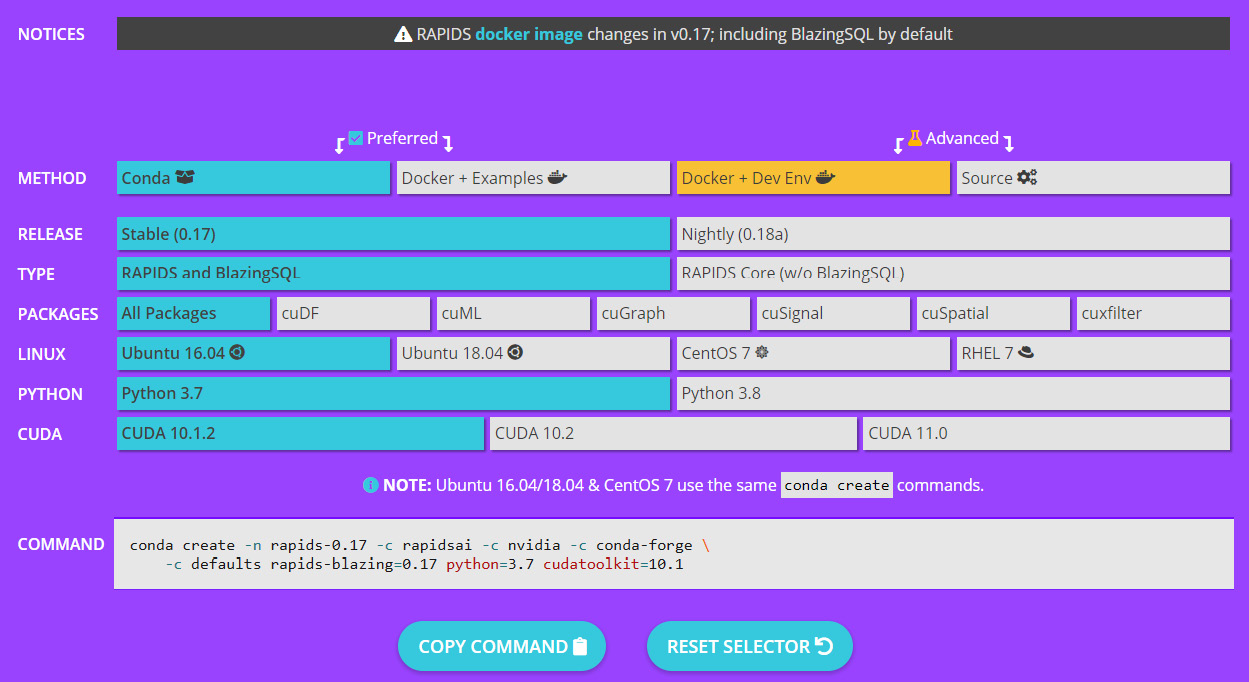Select Python 3.7 version
The image size is (1249, 682).
coord(393,394)
